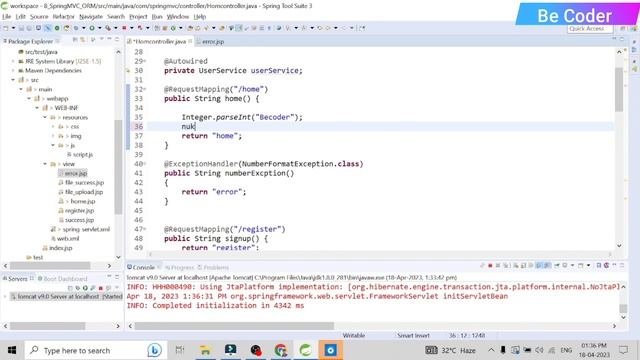Open the File menu
640x360 pixels.
7,17
